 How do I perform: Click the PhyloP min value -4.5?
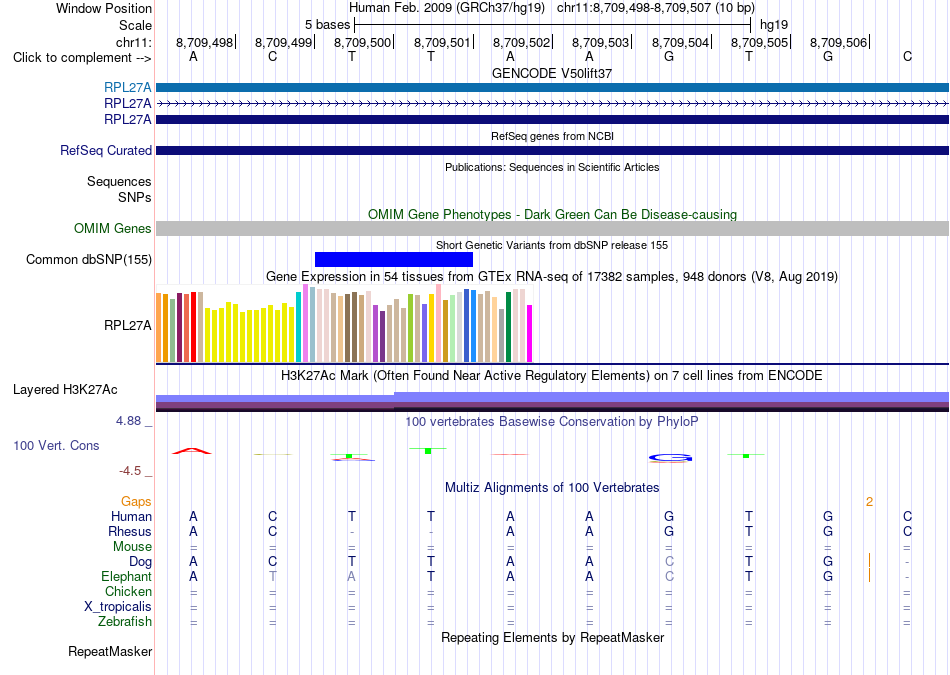(130, 471)
